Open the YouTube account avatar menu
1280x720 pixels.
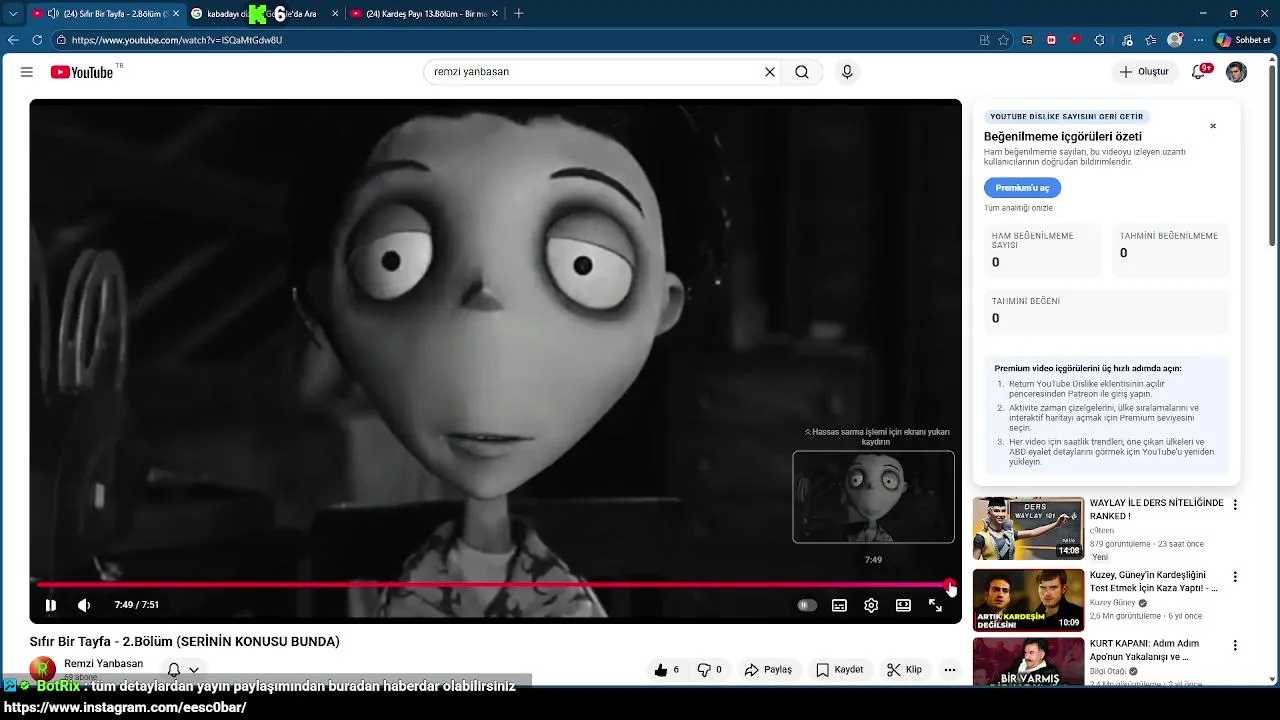pyautogui.click(x=1237, y=72)
